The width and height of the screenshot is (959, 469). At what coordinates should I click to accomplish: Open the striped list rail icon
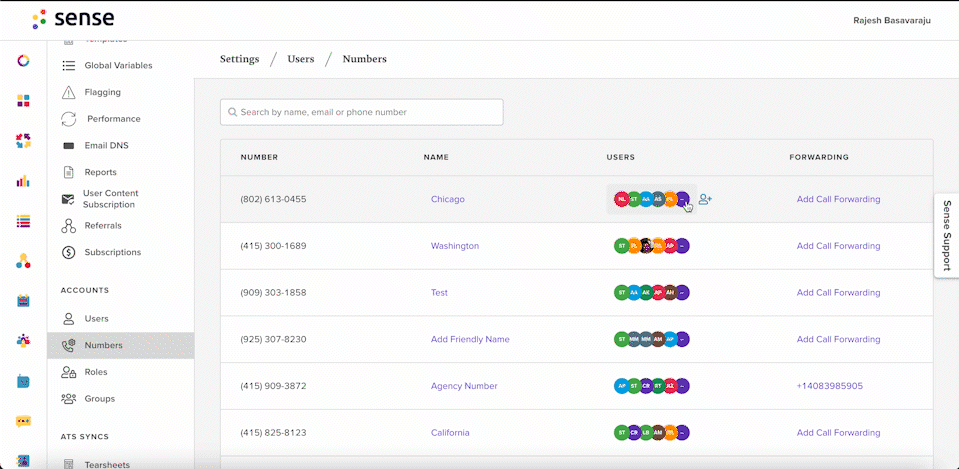(x=23, y=221)
